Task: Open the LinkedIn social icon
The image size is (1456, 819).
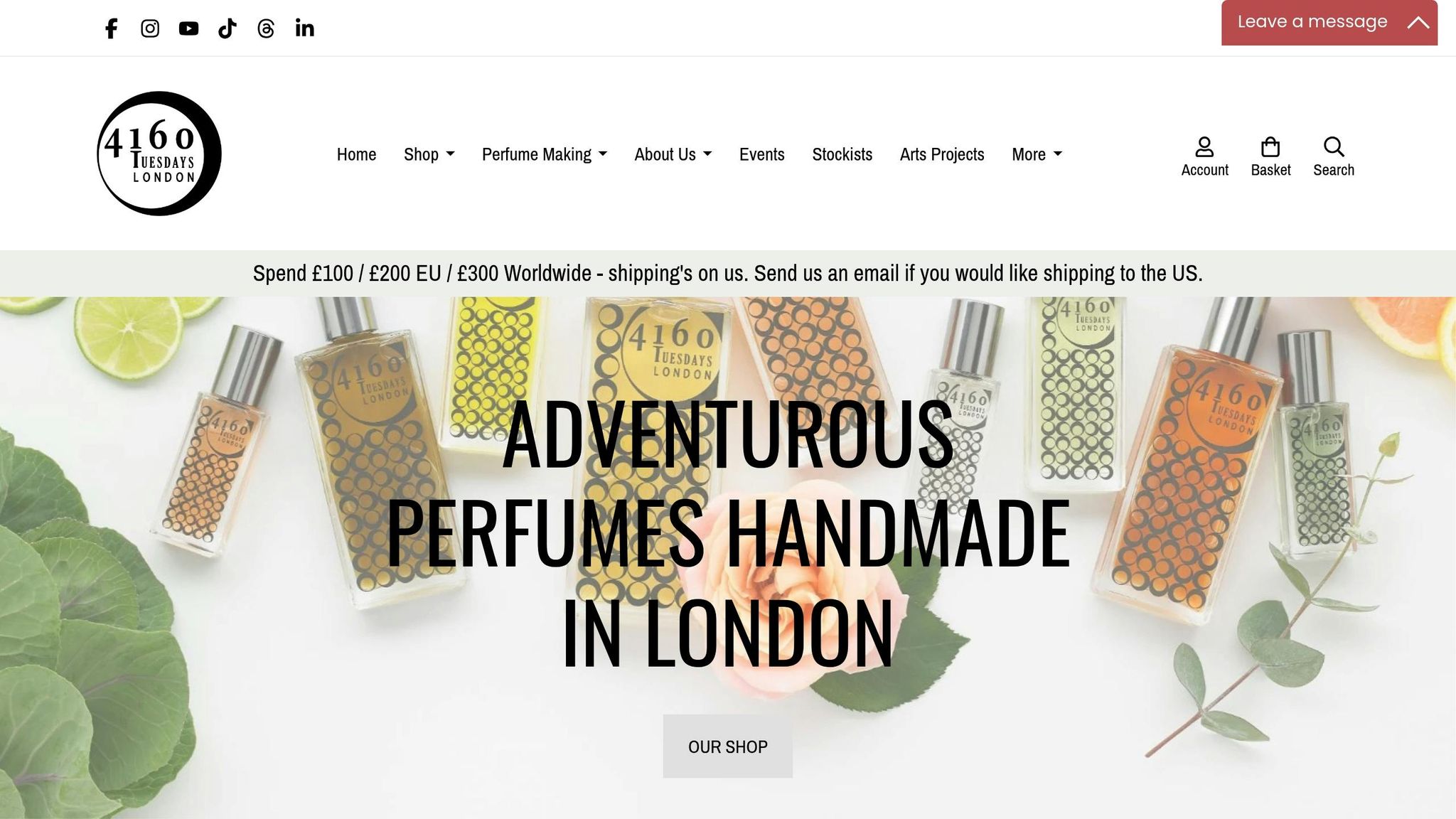Action: tap(304, 28)
